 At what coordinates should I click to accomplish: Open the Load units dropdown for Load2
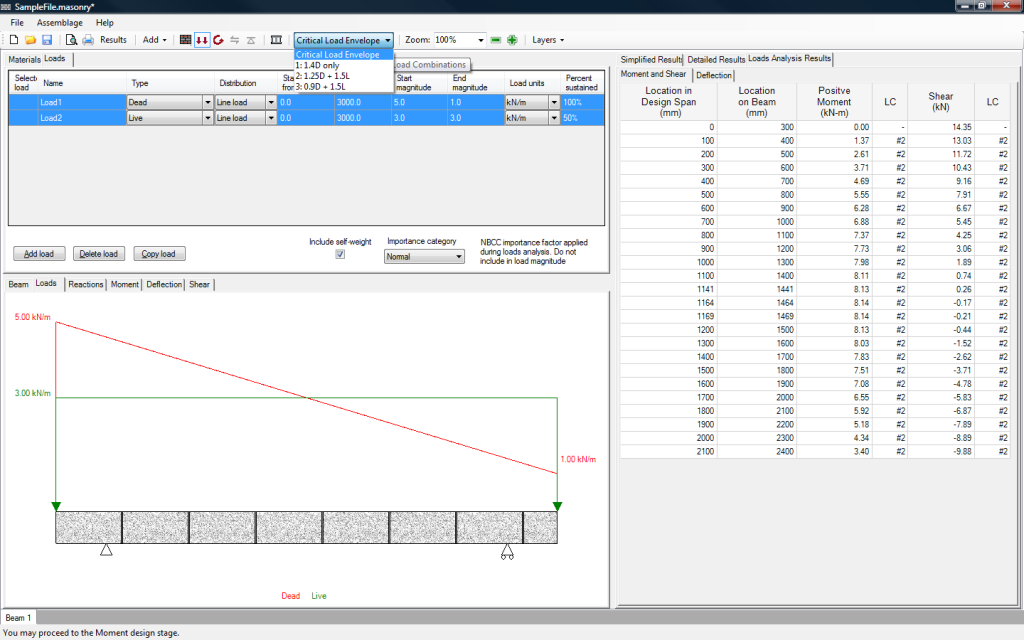pos(552,118)
